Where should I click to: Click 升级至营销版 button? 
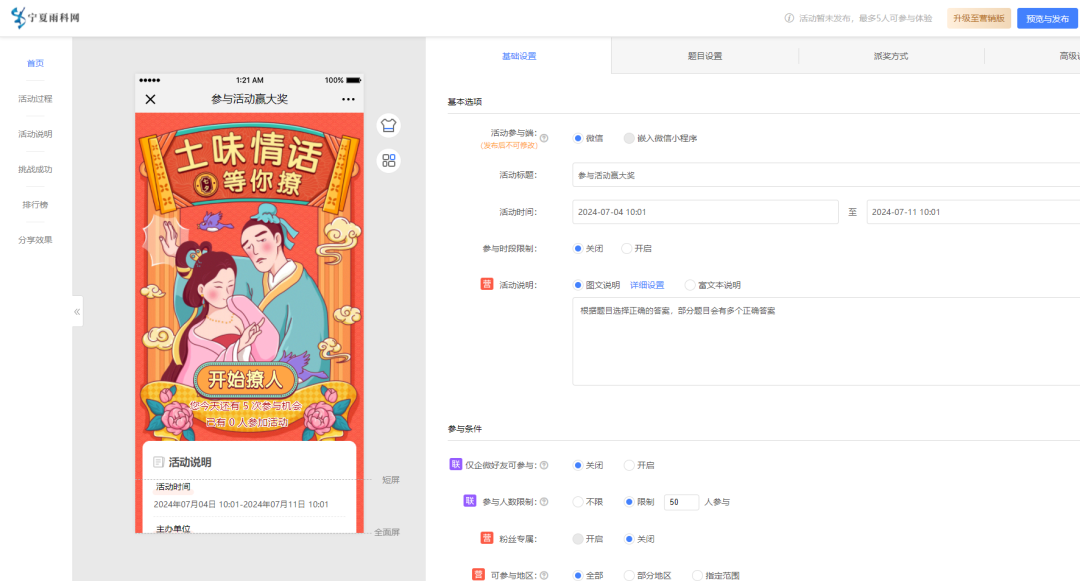(979, 19)
